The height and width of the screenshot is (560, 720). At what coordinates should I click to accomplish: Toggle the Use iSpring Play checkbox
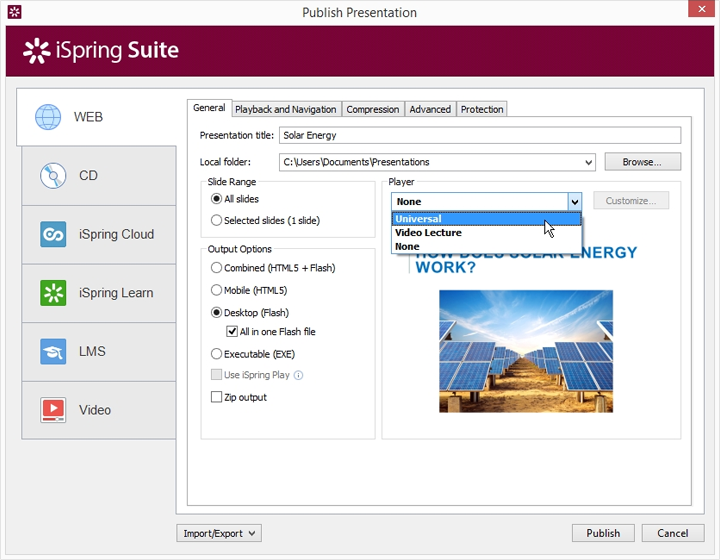click(216, 375)
